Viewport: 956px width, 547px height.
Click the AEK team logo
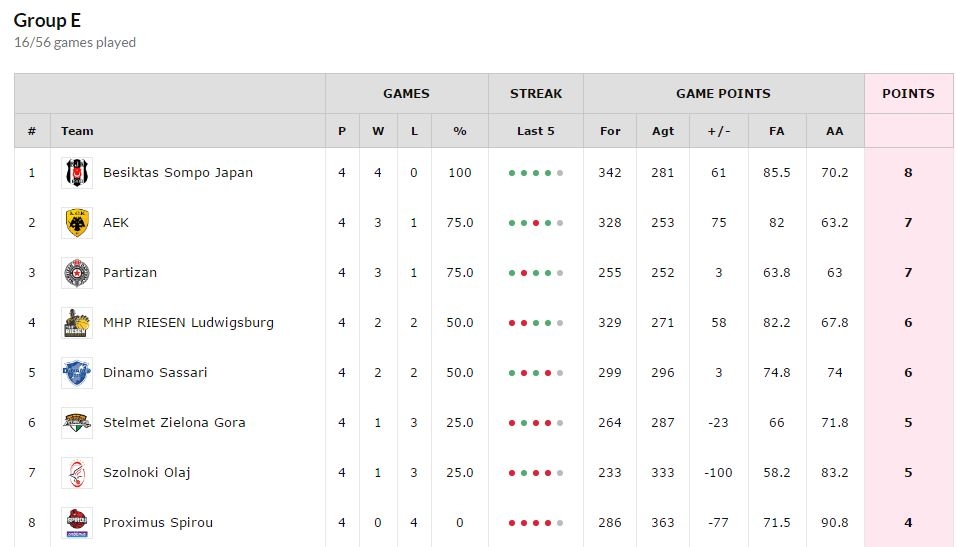coord(77,223)
